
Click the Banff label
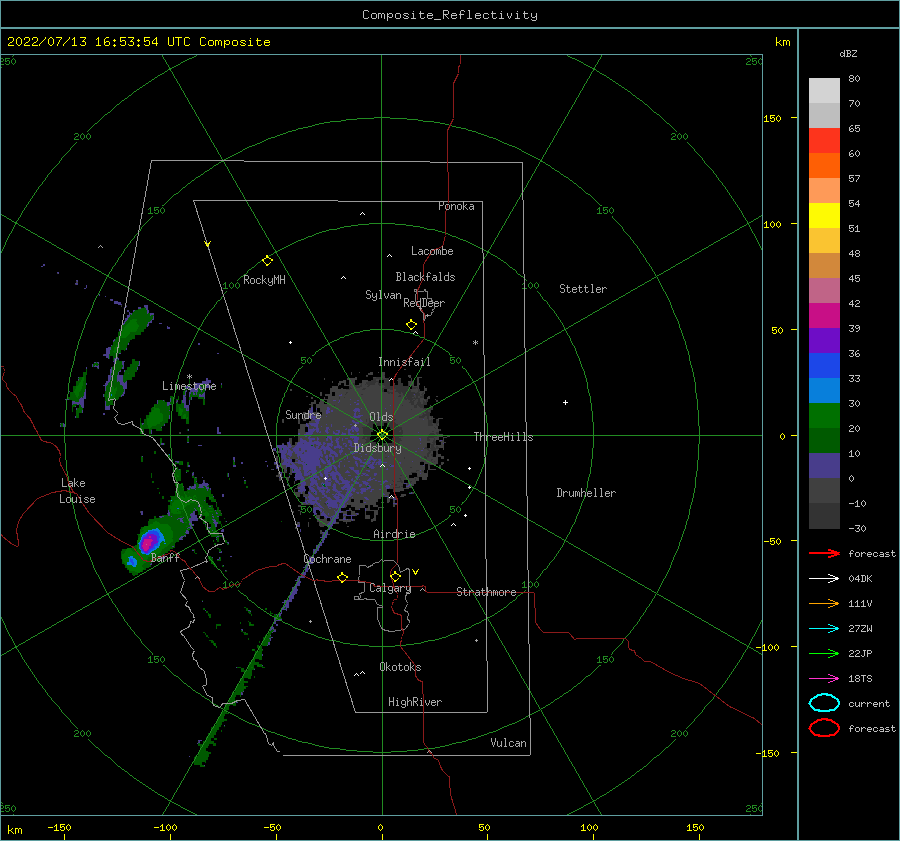click(x=165, y=557)
